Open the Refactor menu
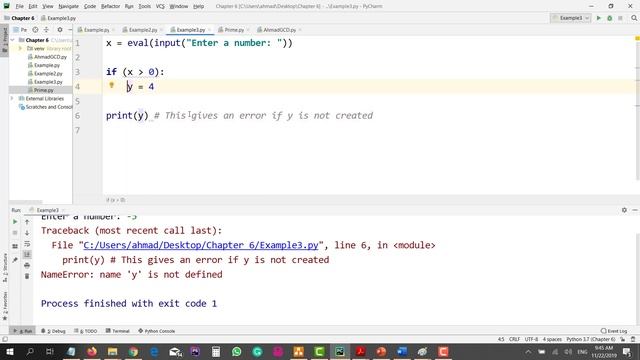The height and width of the screenshot is (360, 640). pyautogui.click(x=110, y=7)
